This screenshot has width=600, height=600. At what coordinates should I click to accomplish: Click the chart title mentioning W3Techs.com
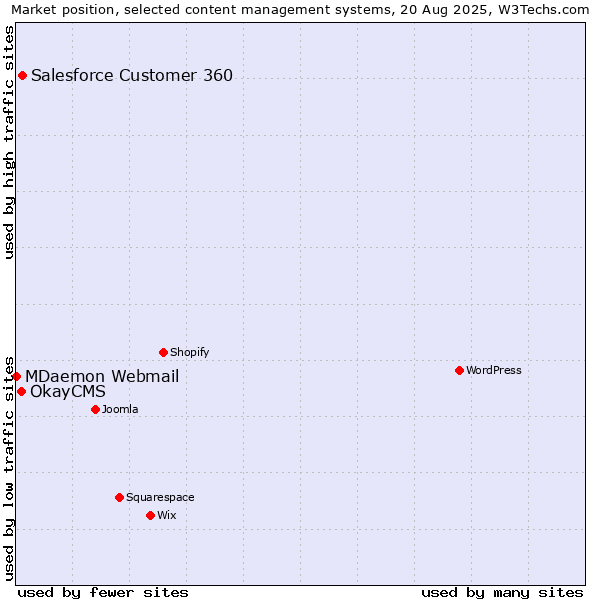click(300, 10)
